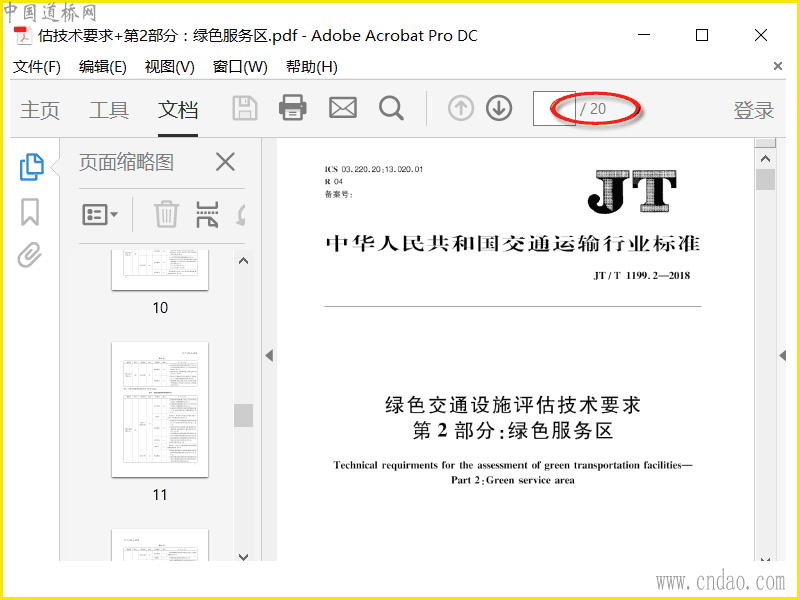Screen dimensions: 800x600
Task: Switch to the 文档 tab
Action: pyautogui.click(x=178, y=110)
